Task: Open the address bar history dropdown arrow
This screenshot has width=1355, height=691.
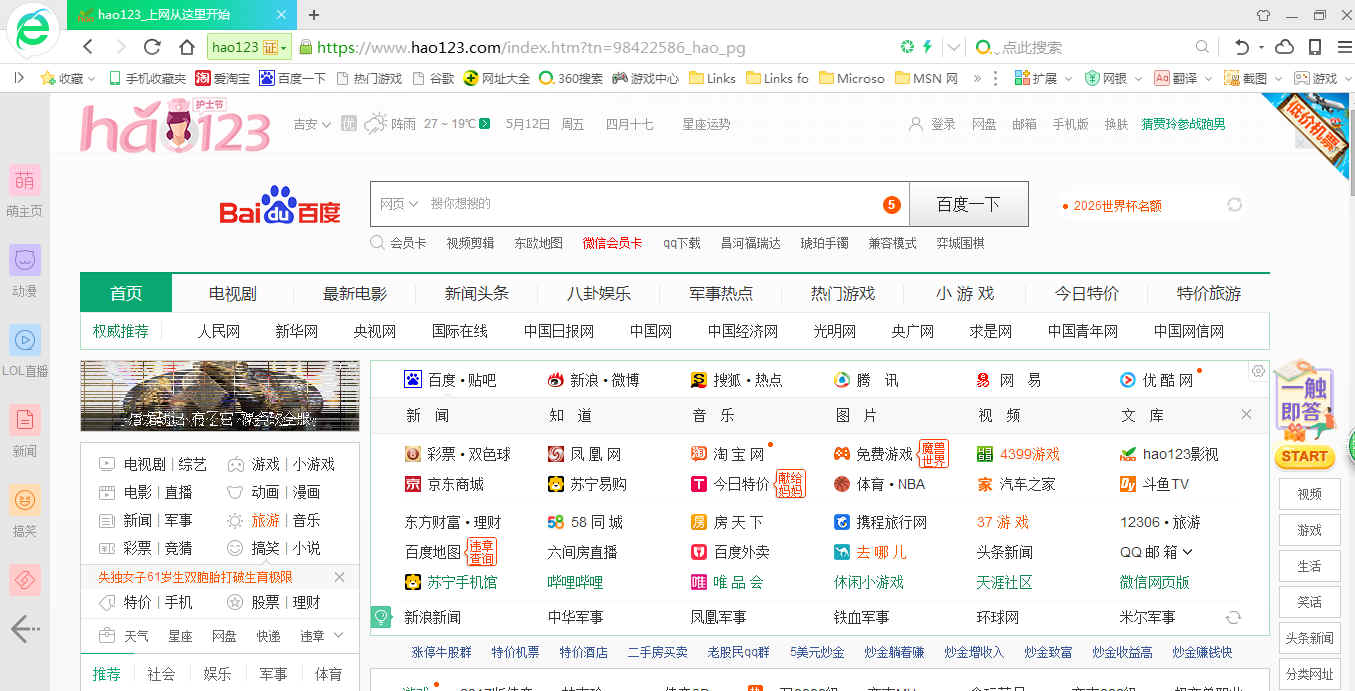Action: 954,47
